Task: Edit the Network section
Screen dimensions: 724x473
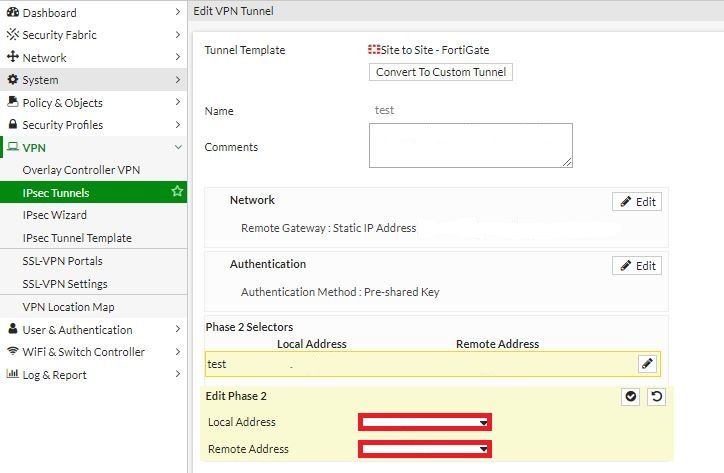Action: click(637, 201)
